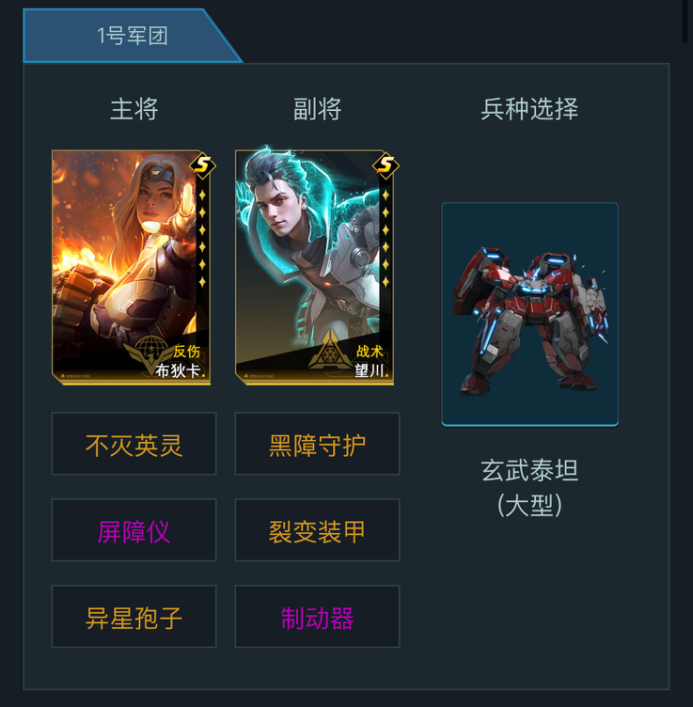Image resolution: width=693 pixels, height=707 pixels.
Task: Select the 玄武泰坦 mech unit image
Action: (x=530, y=314)
